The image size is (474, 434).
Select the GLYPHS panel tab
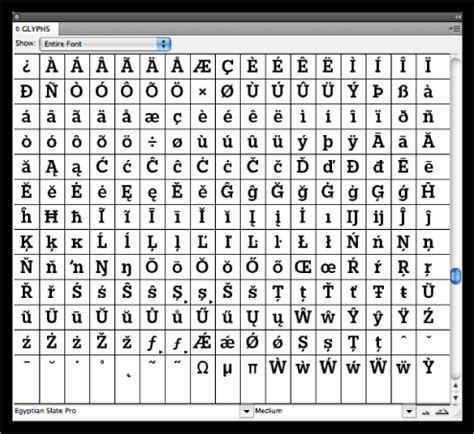tap(36, 29)
